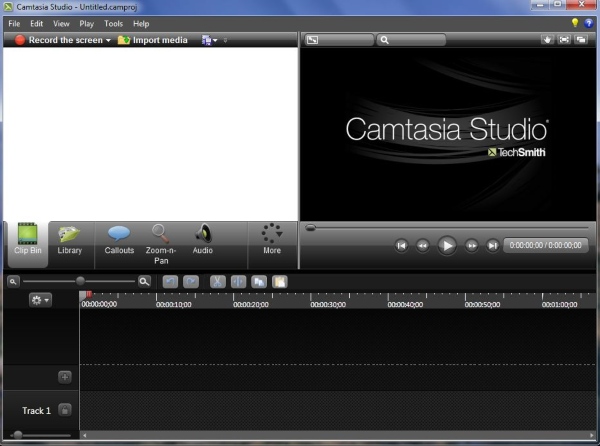Image resolution: width=600 pixels, height=446 pixels.
Task: Detach the preview window
Action: pos(581,40)
